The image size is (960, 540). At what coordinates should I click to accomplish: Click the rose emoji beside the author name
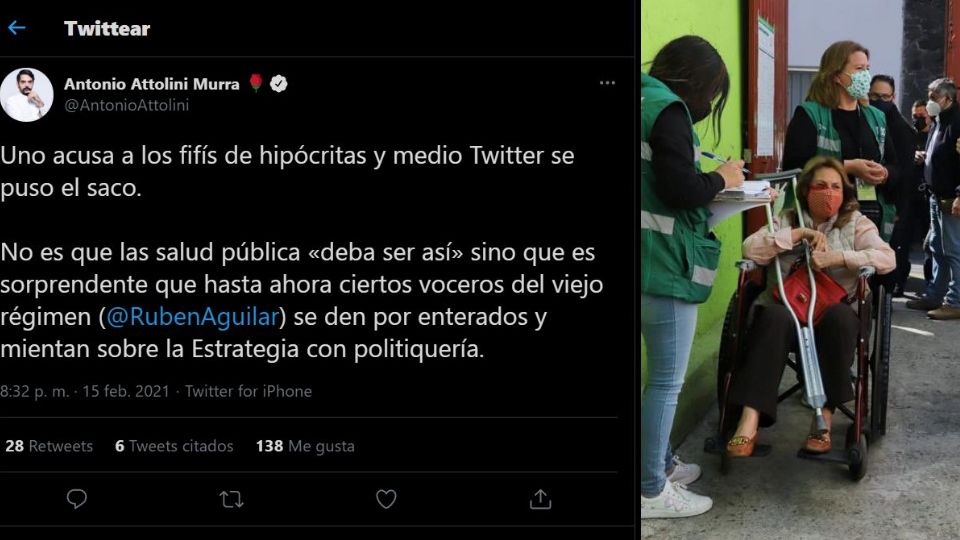coord(256,83)
